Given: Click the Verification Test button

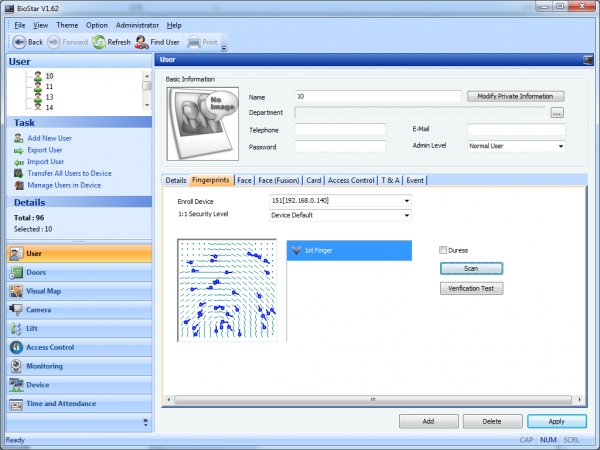Looking at the screenshot, I should tap(471, 288).
